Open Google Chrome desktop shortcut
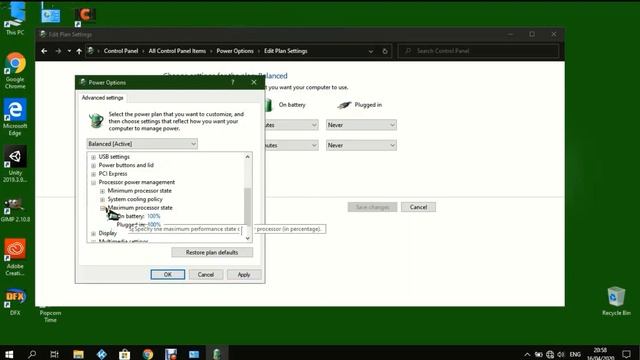640x360 pixels. [x=15, y=70]
